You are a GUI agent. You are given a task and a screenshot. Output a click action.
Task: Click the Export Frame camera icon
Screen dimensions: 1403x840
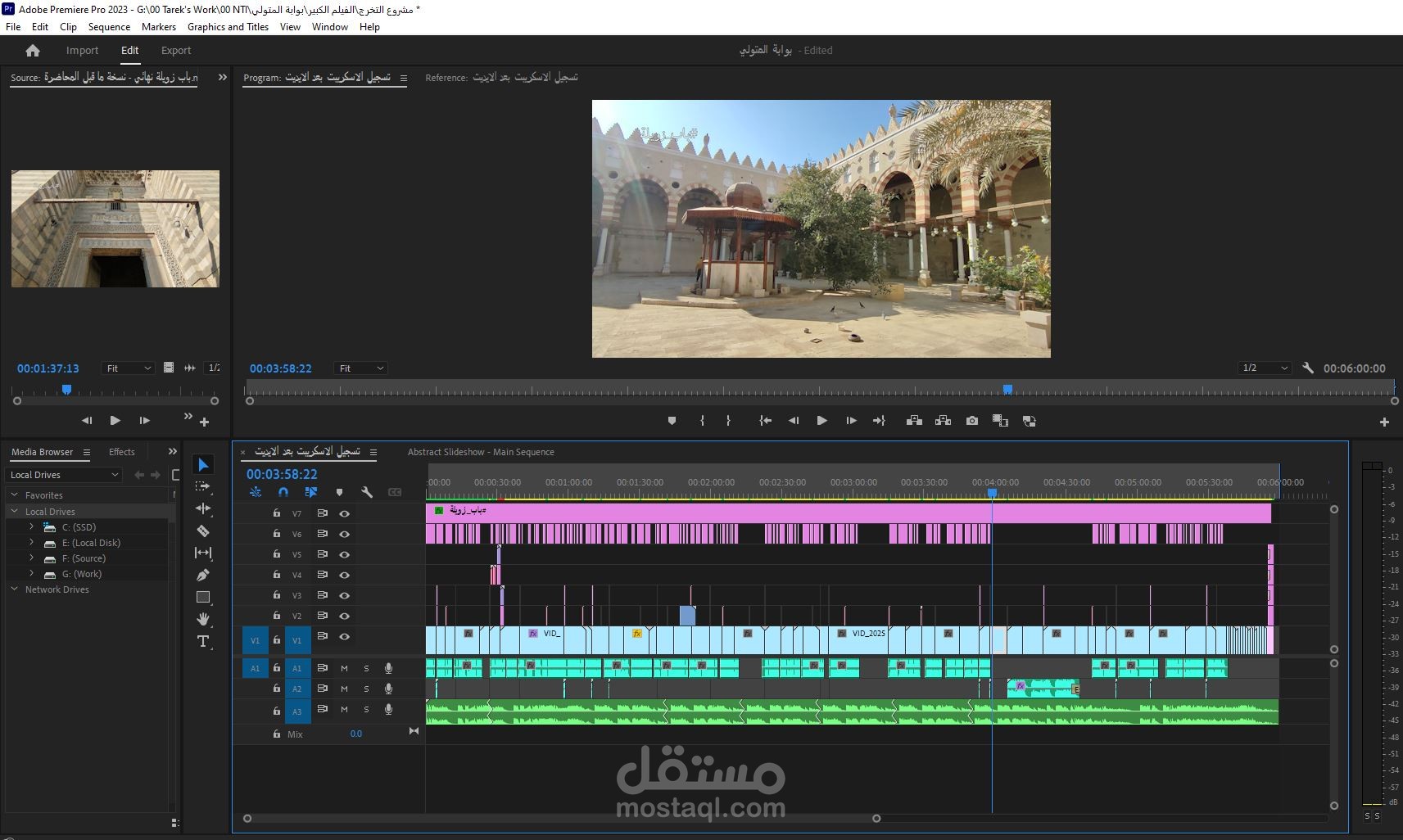pyautogui.click(x=971, y=421)
